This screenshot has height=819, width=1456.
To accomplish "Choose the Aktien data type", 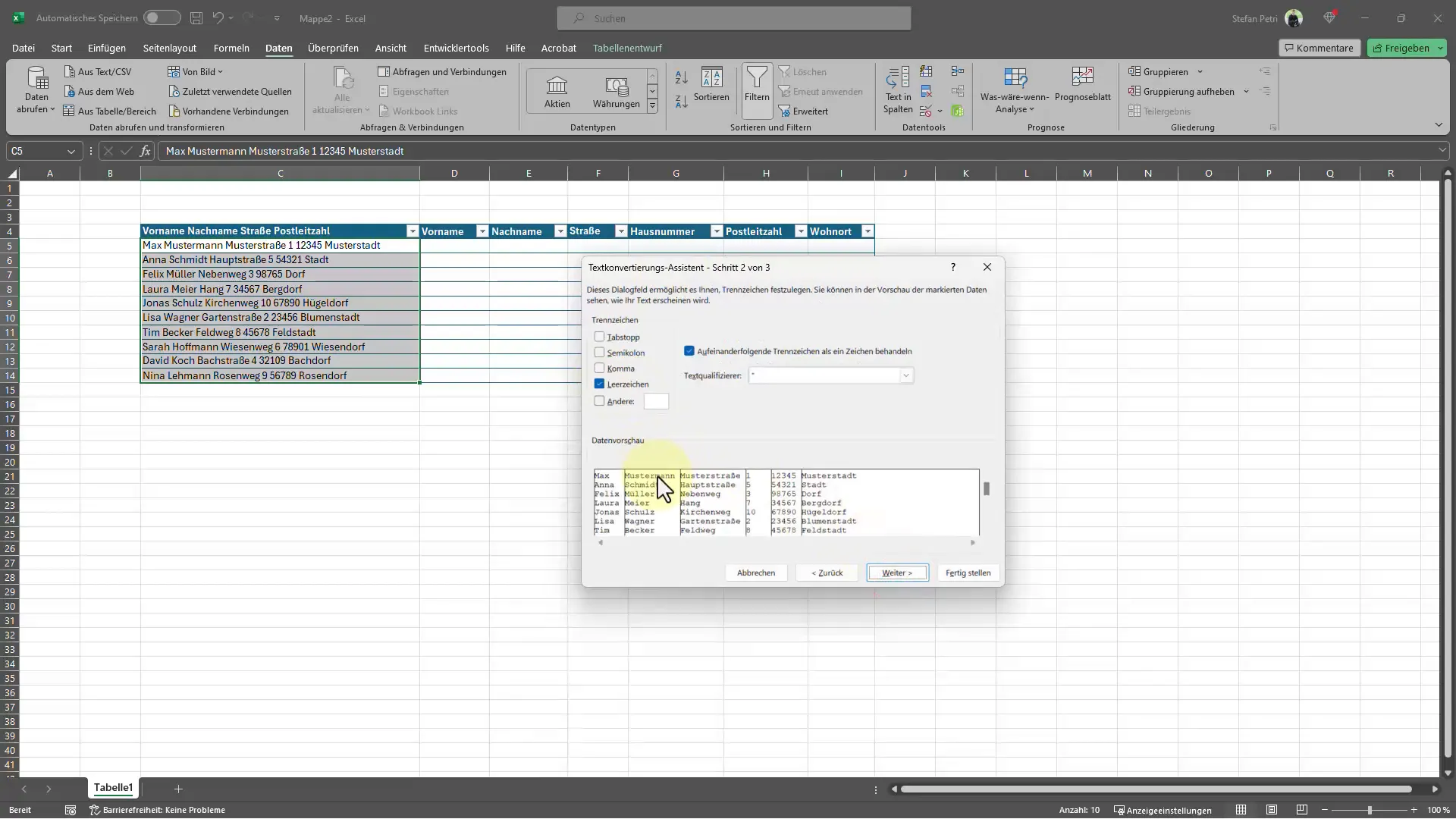I will tap(557, 92).
